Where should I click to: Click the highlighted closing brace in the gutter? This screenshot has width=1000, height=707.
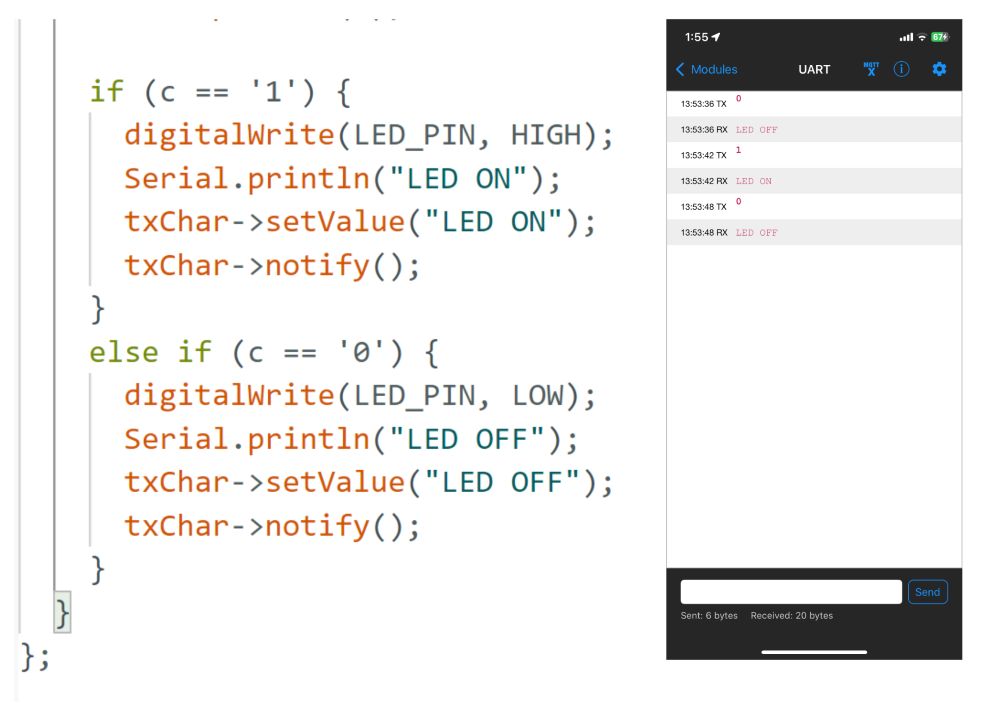pos(62,613)
